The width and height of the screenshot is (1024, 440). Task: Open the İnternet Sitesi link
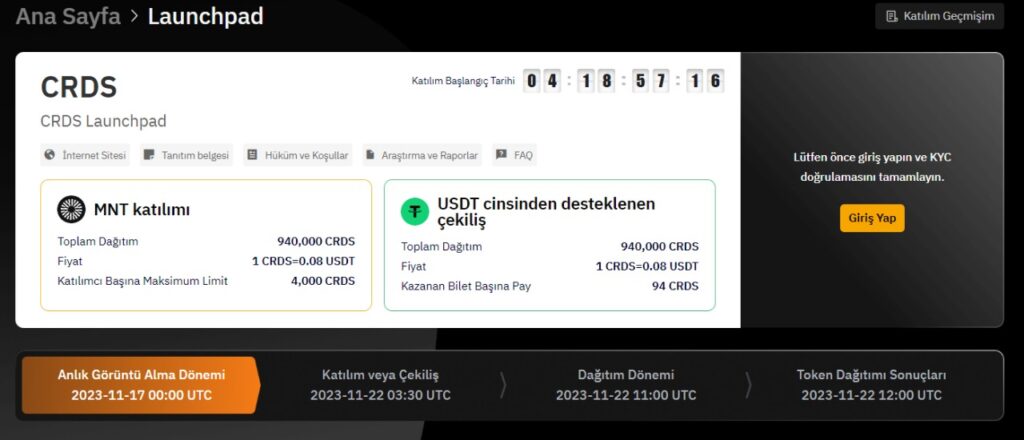85,155
